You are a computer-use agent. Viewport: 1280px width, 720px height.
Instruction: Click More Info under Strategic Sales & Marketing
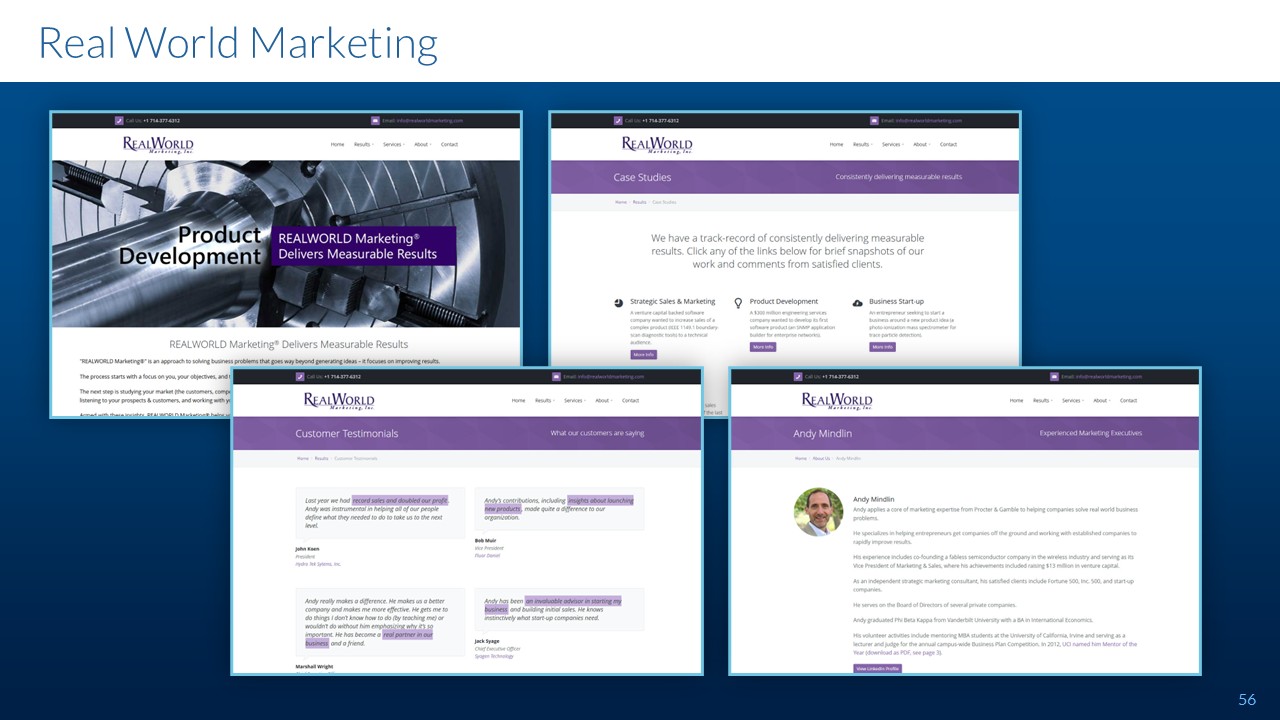coord(643,355)
